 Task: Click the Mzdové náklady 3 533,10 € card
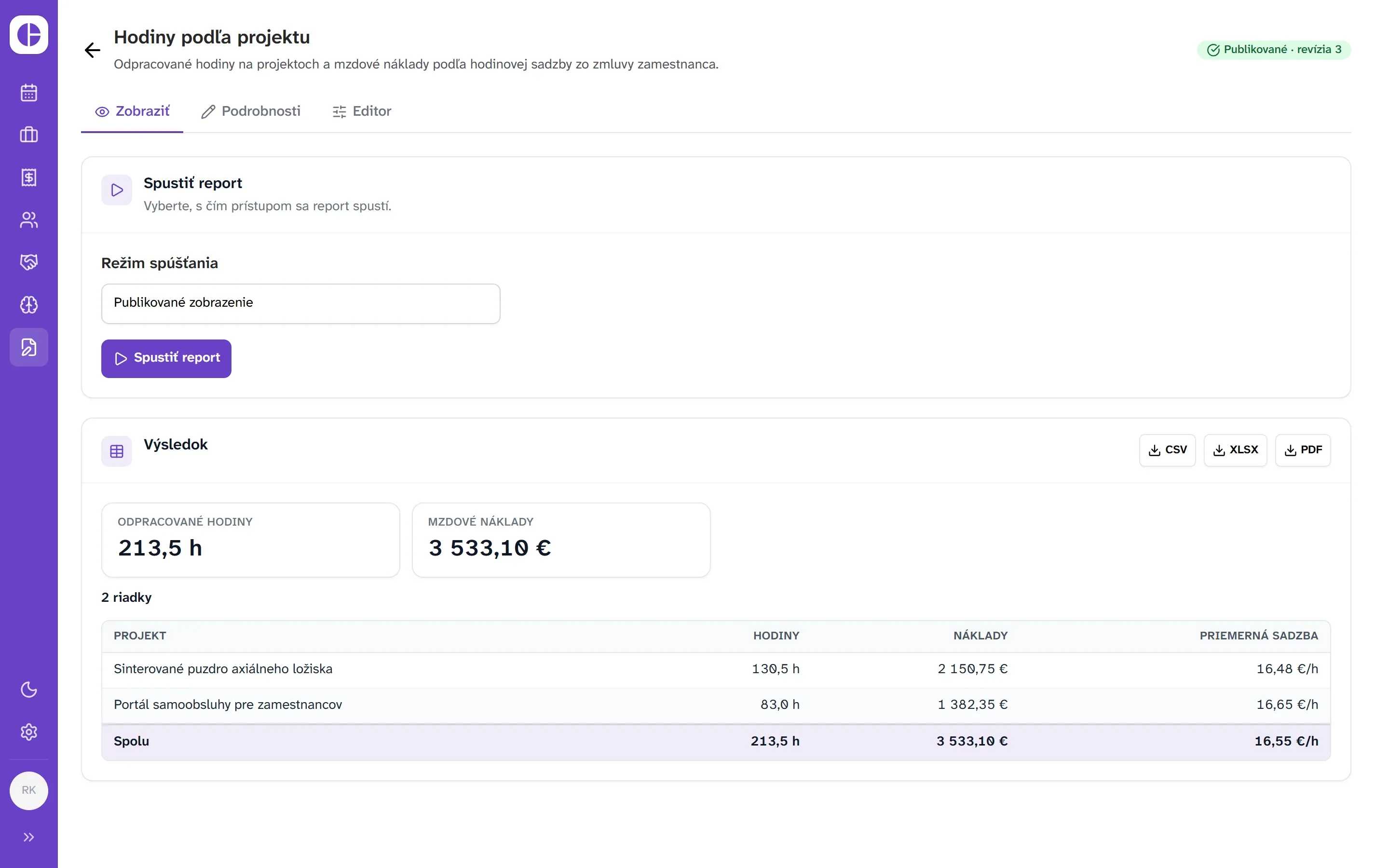coord(561,540)
